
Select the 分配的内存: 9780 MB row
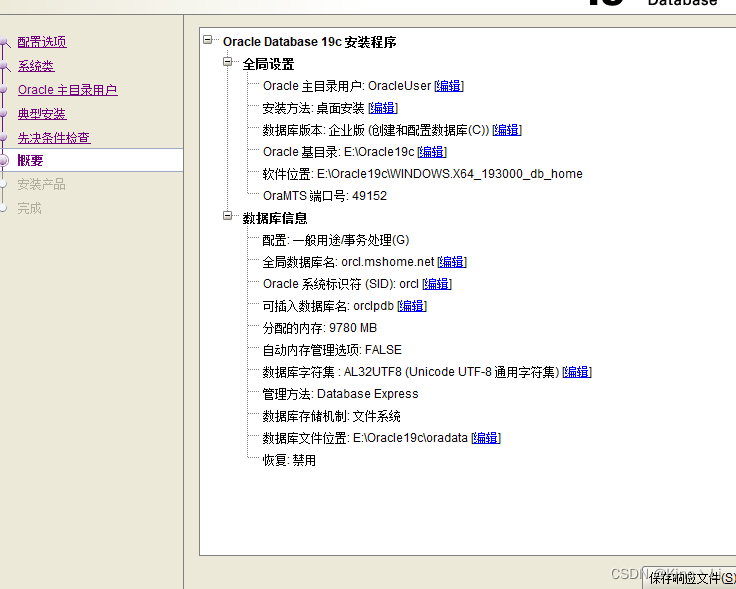point(320,328)
